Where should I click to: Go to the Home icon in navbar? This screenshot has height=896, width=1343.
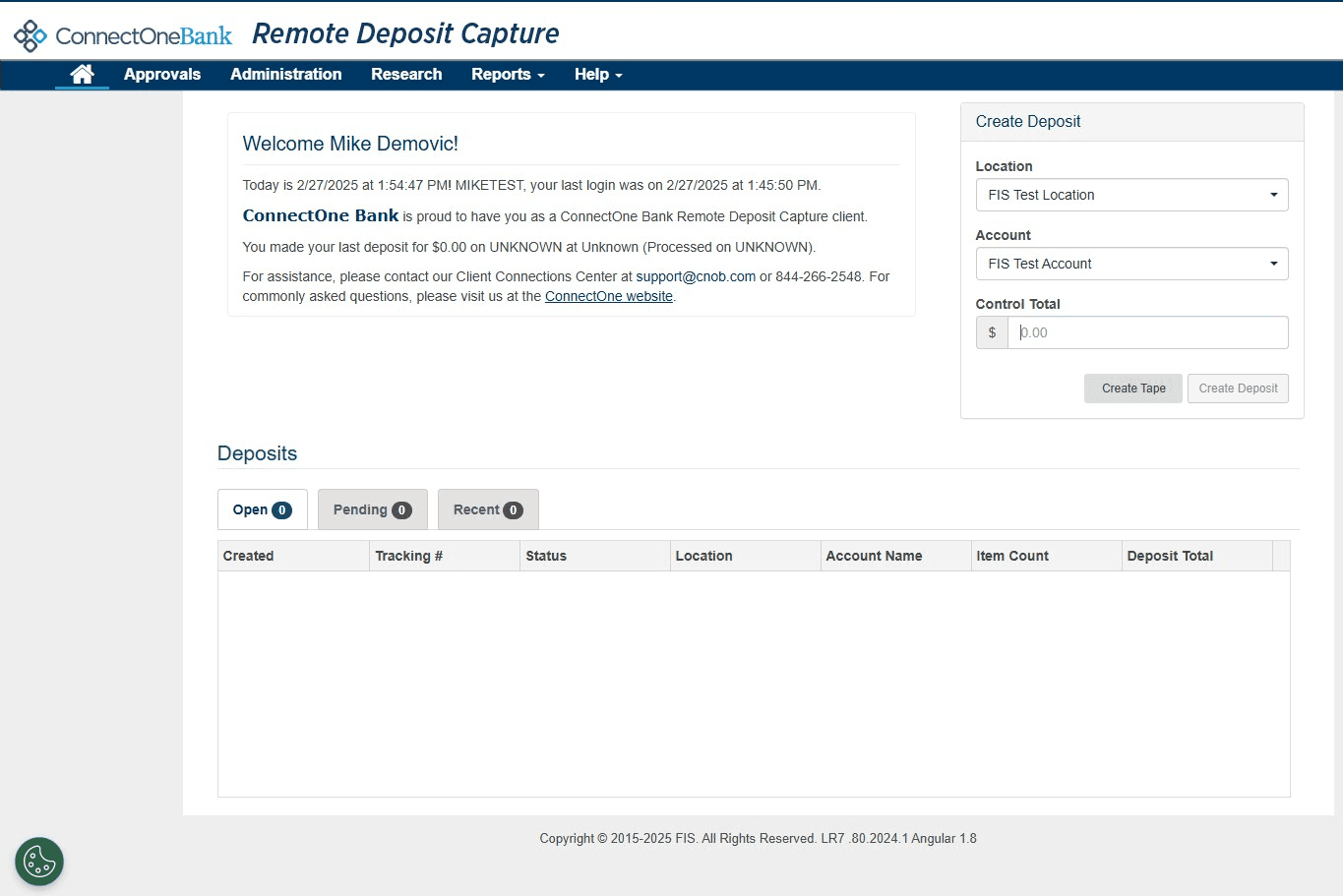click(x=82, y=74)
